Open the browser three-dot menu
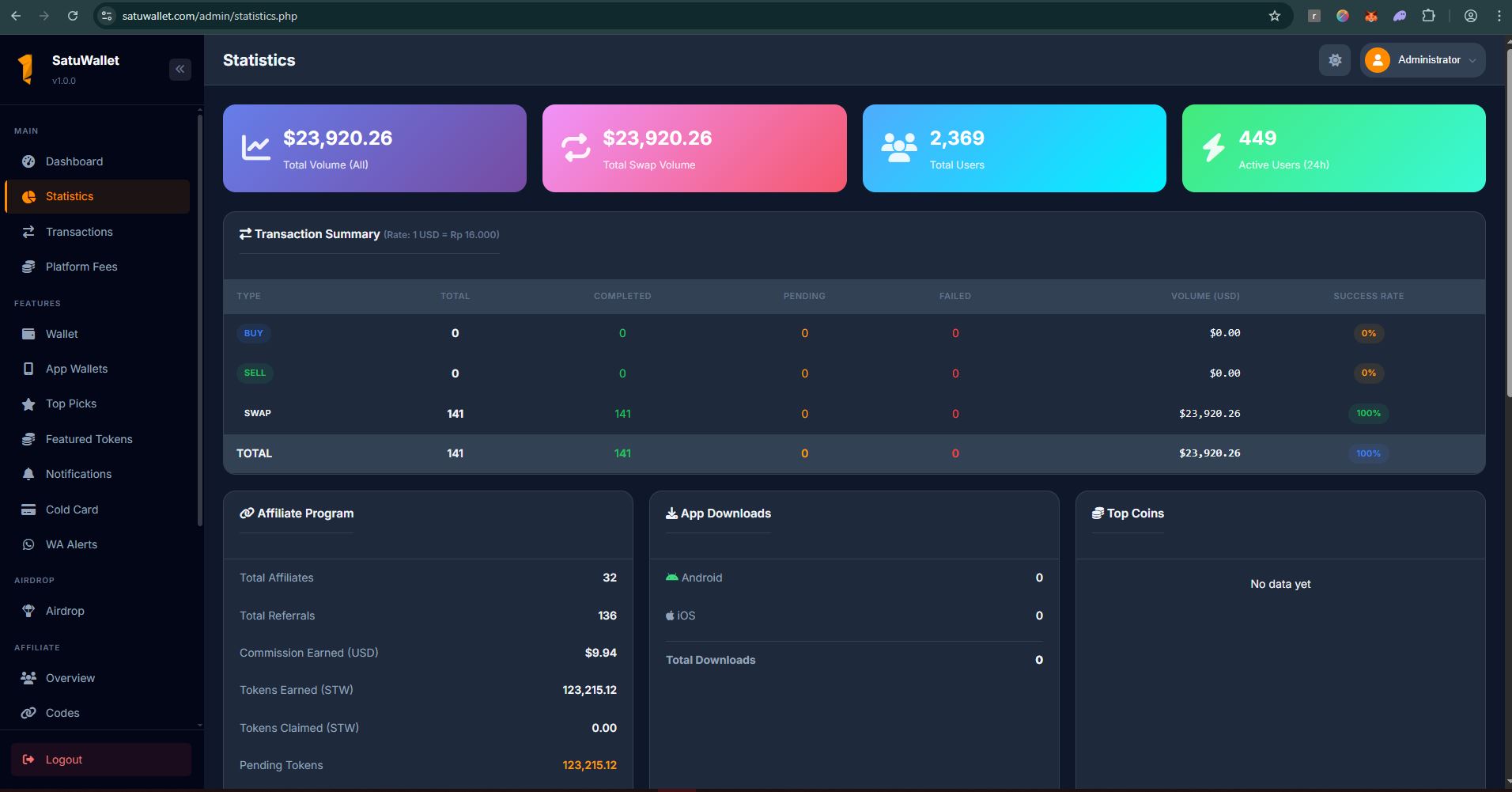Viewport: 1512px width, 792px height. (1498, 16)
